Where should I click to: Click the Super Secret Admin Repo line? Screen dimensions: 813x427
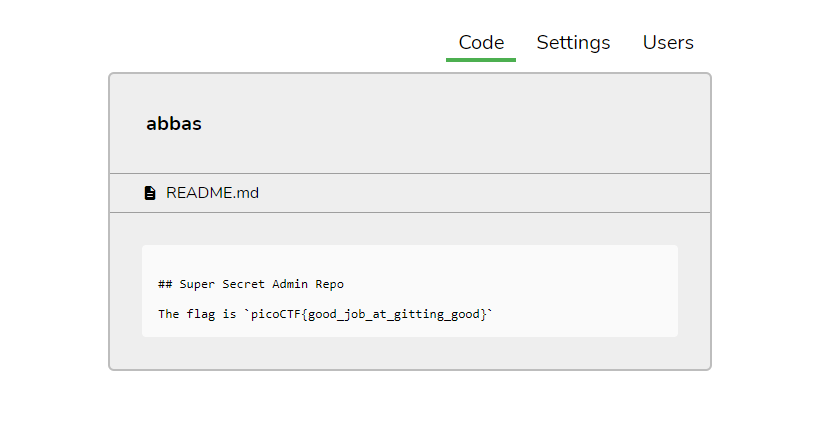251,284
